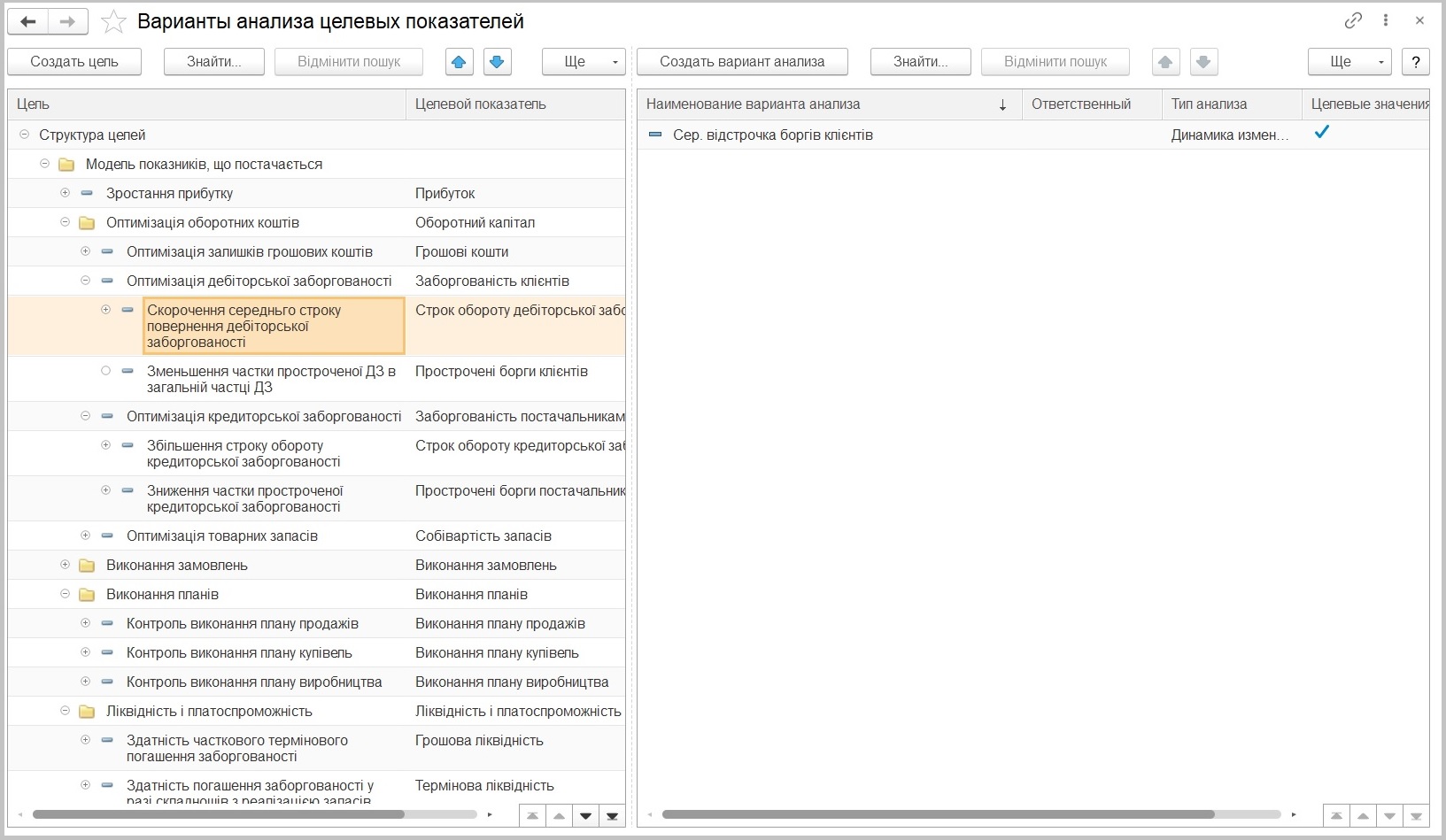Viewport: 1446px width, 840px height.
Task: Step one row up in analysis variants list
Action: 1363,815
